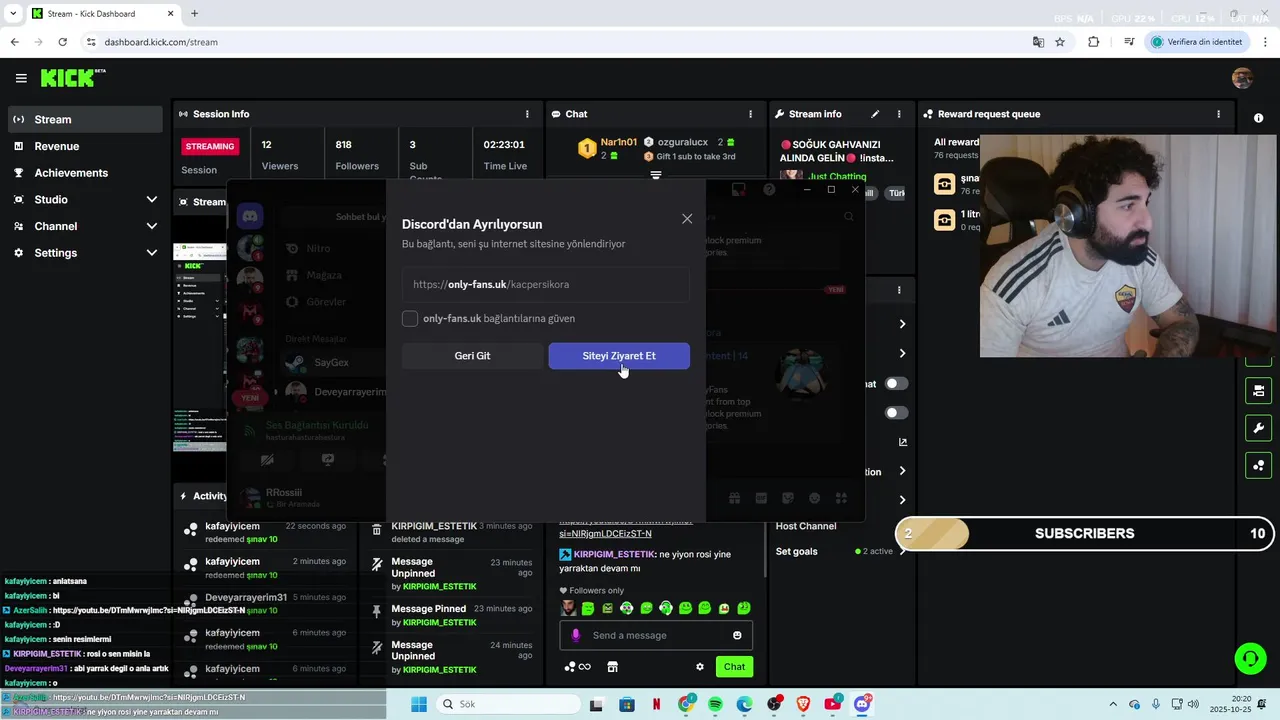Edit stream info with pencil icon
Viewport: 1280px width, 720px height.
click(x=875, y=114)
